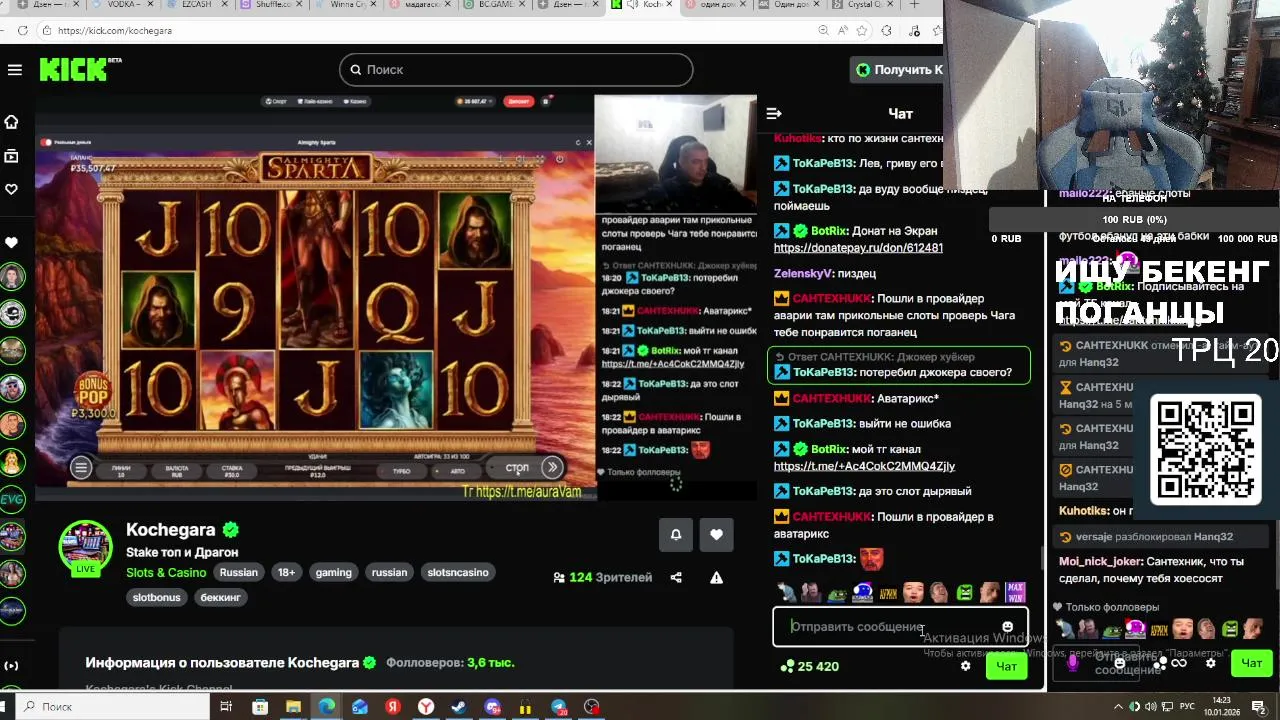This screenshot has height=720, width=1280.
Task: Open the Slots & Casino category link
Action: [166, 573]
